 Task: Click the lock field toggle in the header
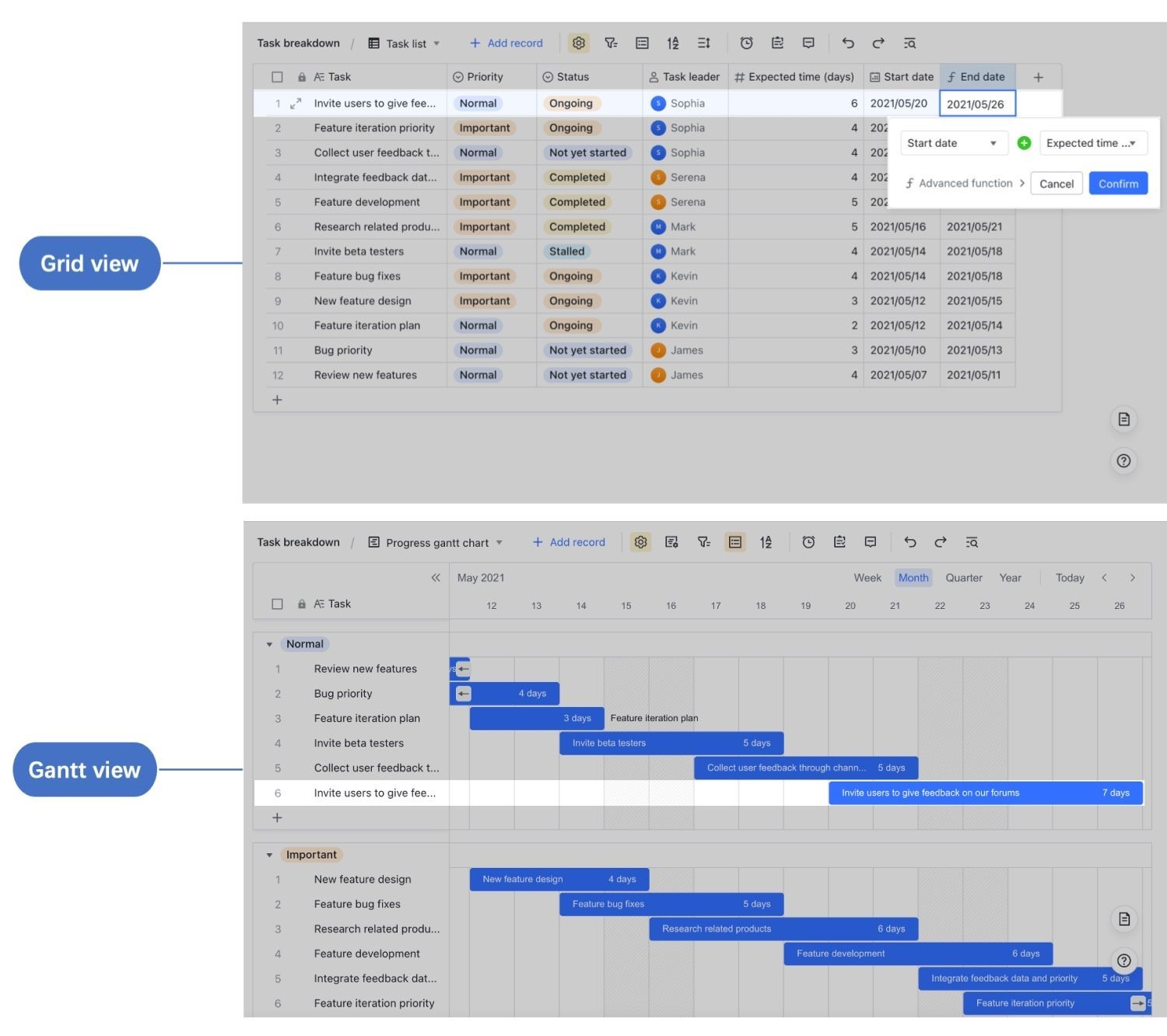[x=300, y=76]
